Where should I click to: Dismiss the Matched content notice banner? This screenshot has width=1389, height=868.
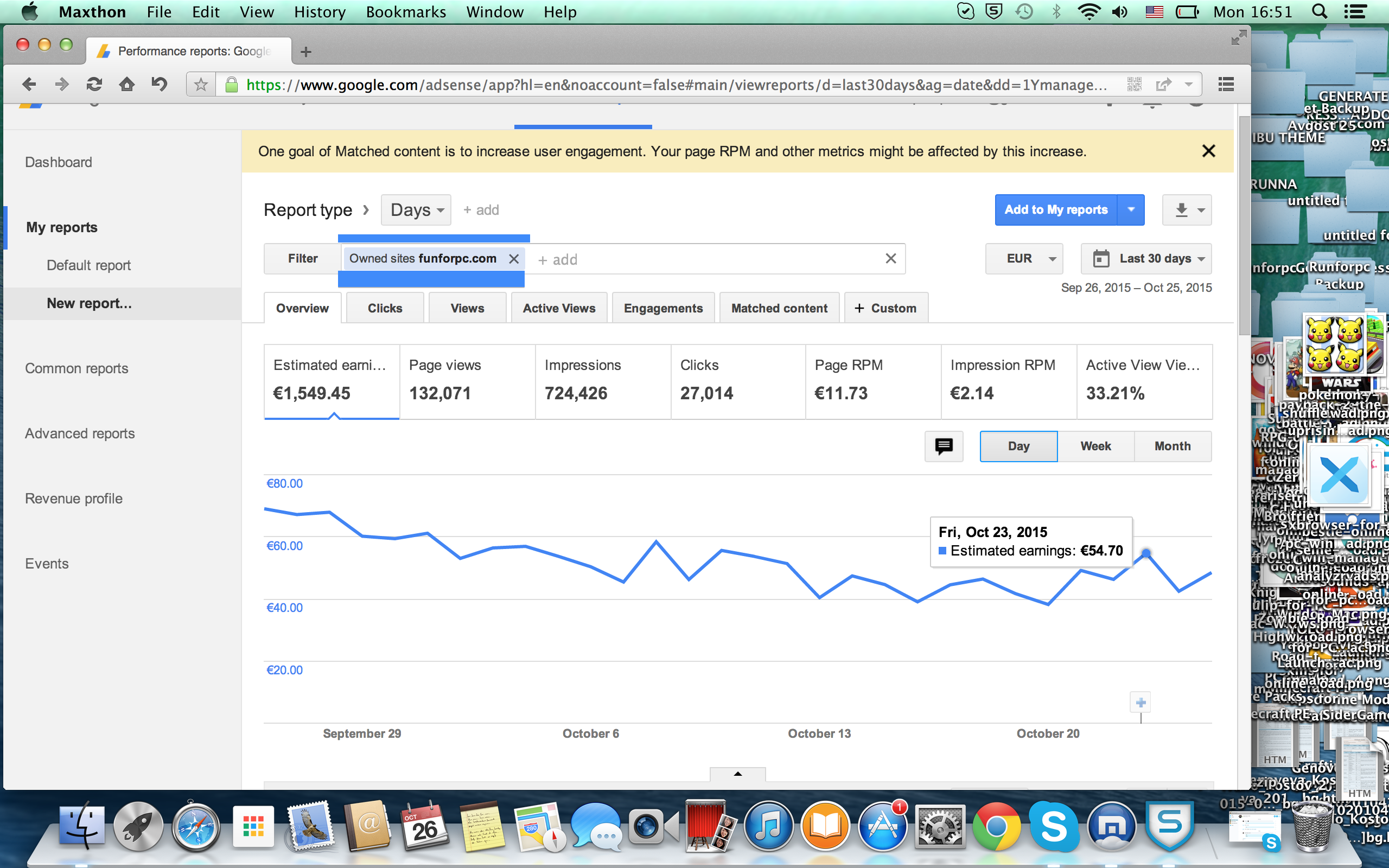[x=1208, y=151]
